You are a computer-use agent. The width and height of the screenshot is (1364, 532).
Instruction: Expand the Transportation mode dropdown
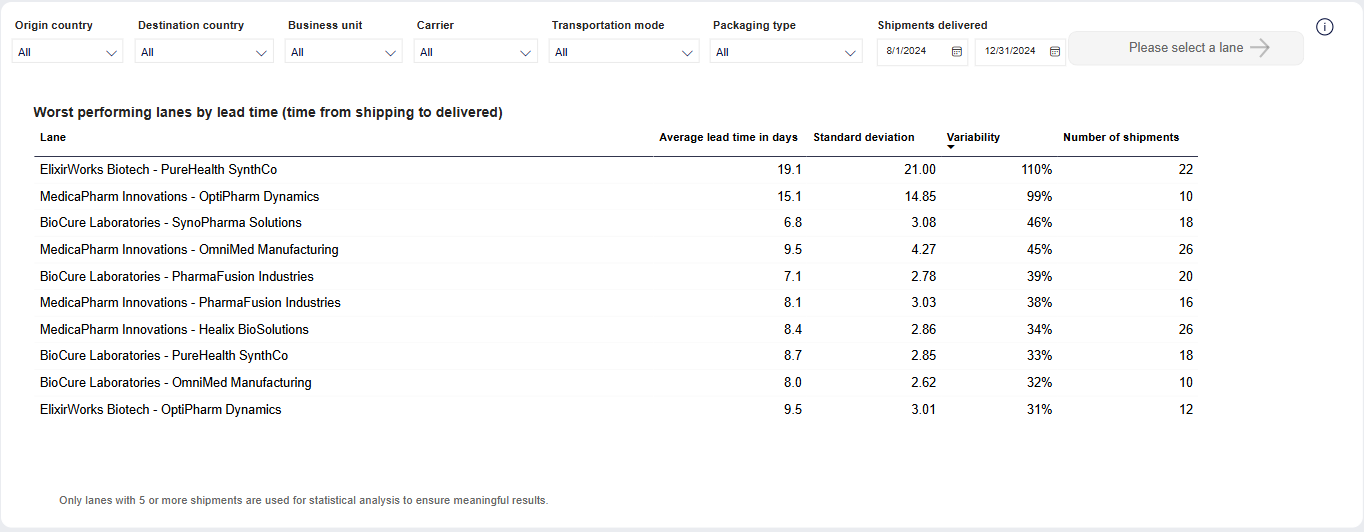click(x=624, y=52)
